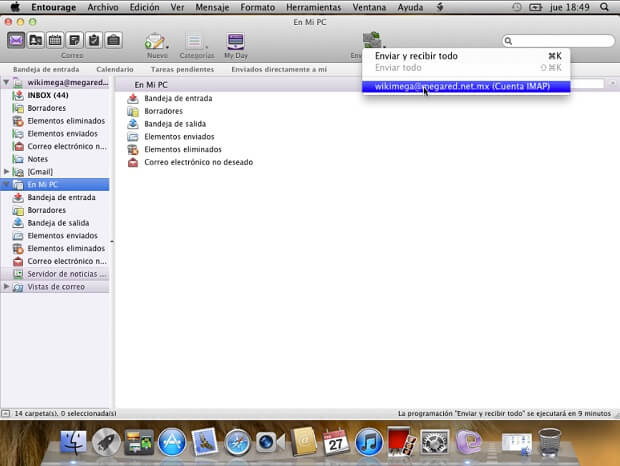This screenshot has height=466, width=620.
Task: Expand Vistas de correo group
Action: tap(6, 286)
